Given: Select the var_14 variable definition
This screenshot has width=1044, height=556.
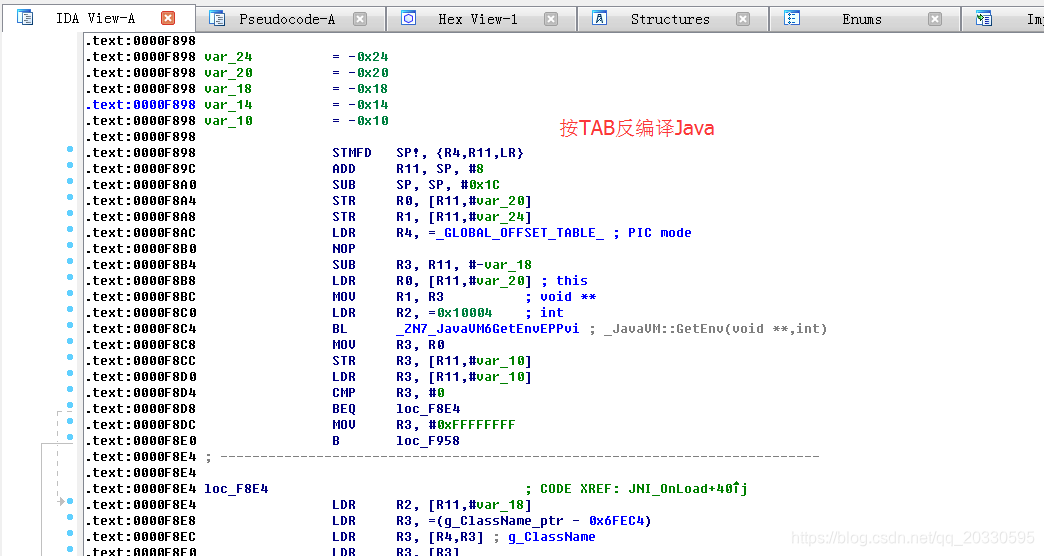Looking at the screenshot, I should 228,105.
